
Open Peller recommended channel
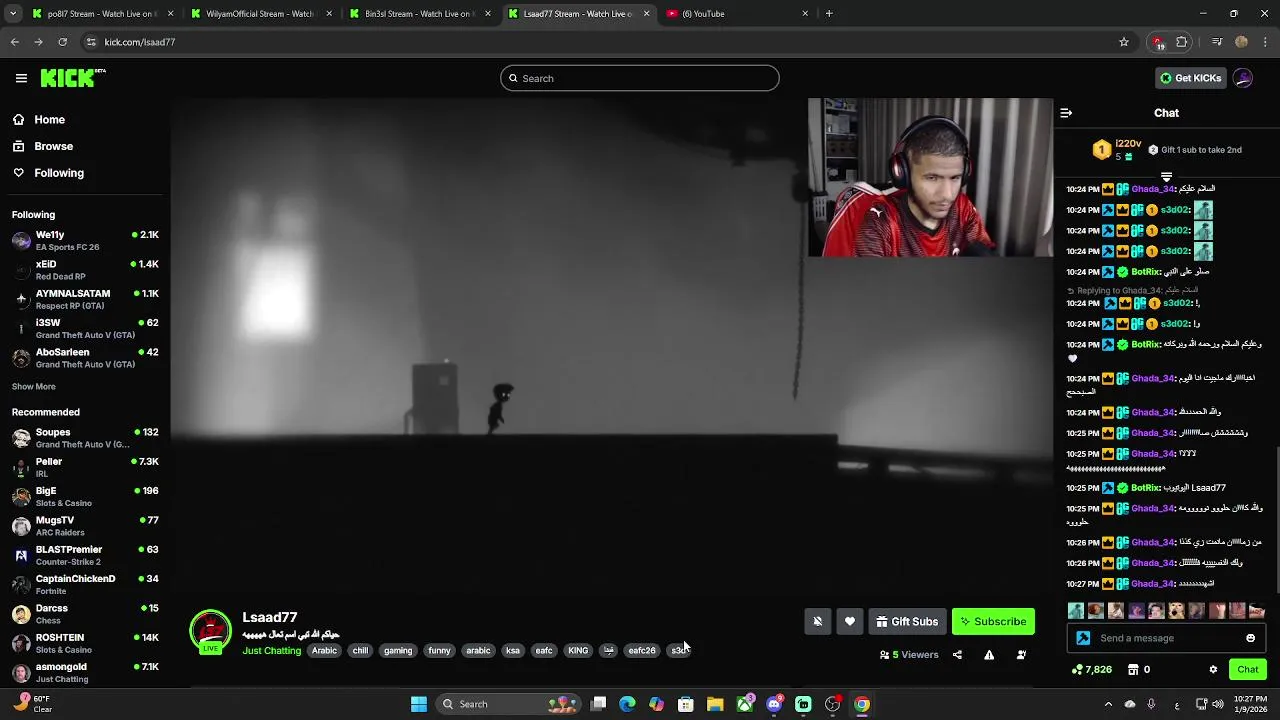(x=85, y=467)
